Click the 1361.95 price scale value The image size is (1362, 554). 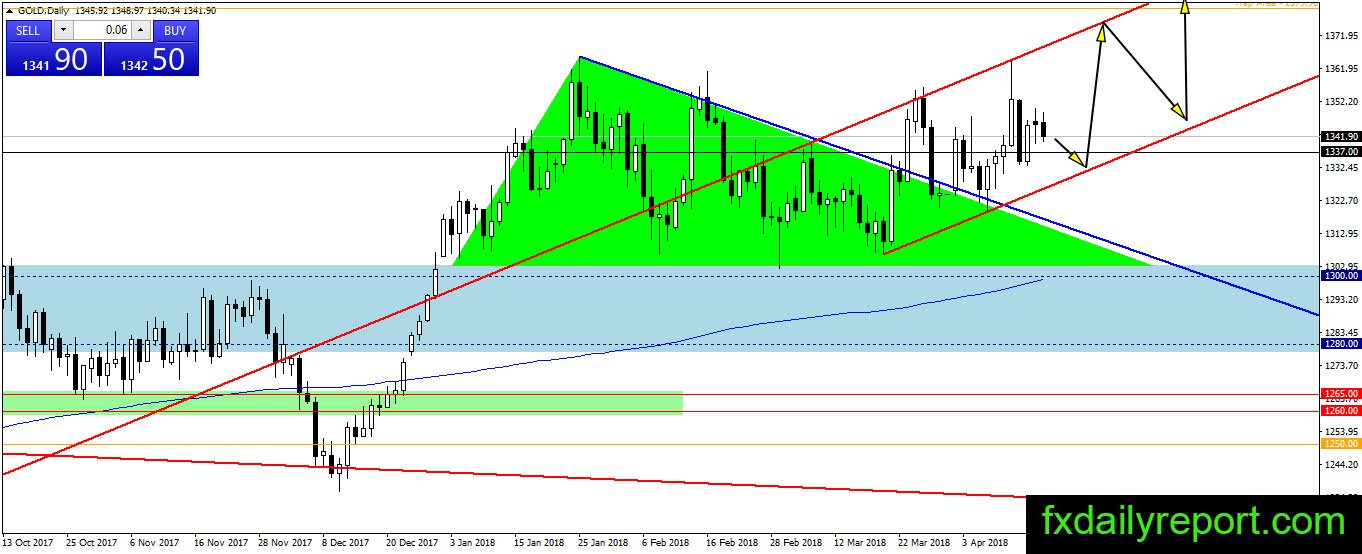click(1340, 69)
